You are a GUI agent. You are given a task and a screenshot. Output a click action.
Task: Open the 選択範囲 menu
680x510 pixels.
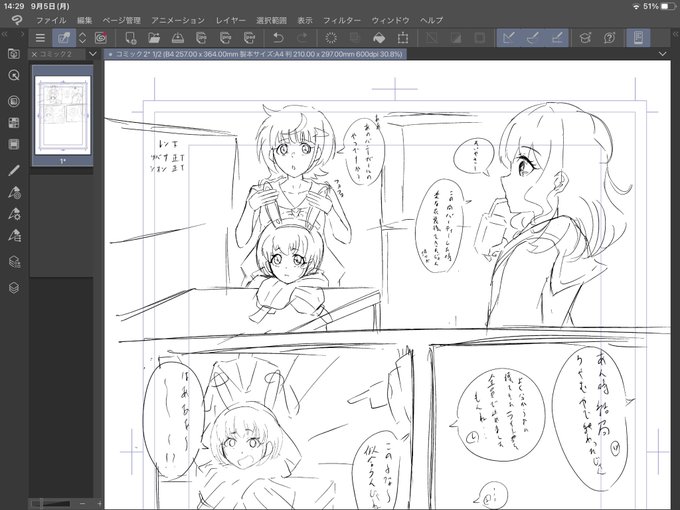(271, 20)
